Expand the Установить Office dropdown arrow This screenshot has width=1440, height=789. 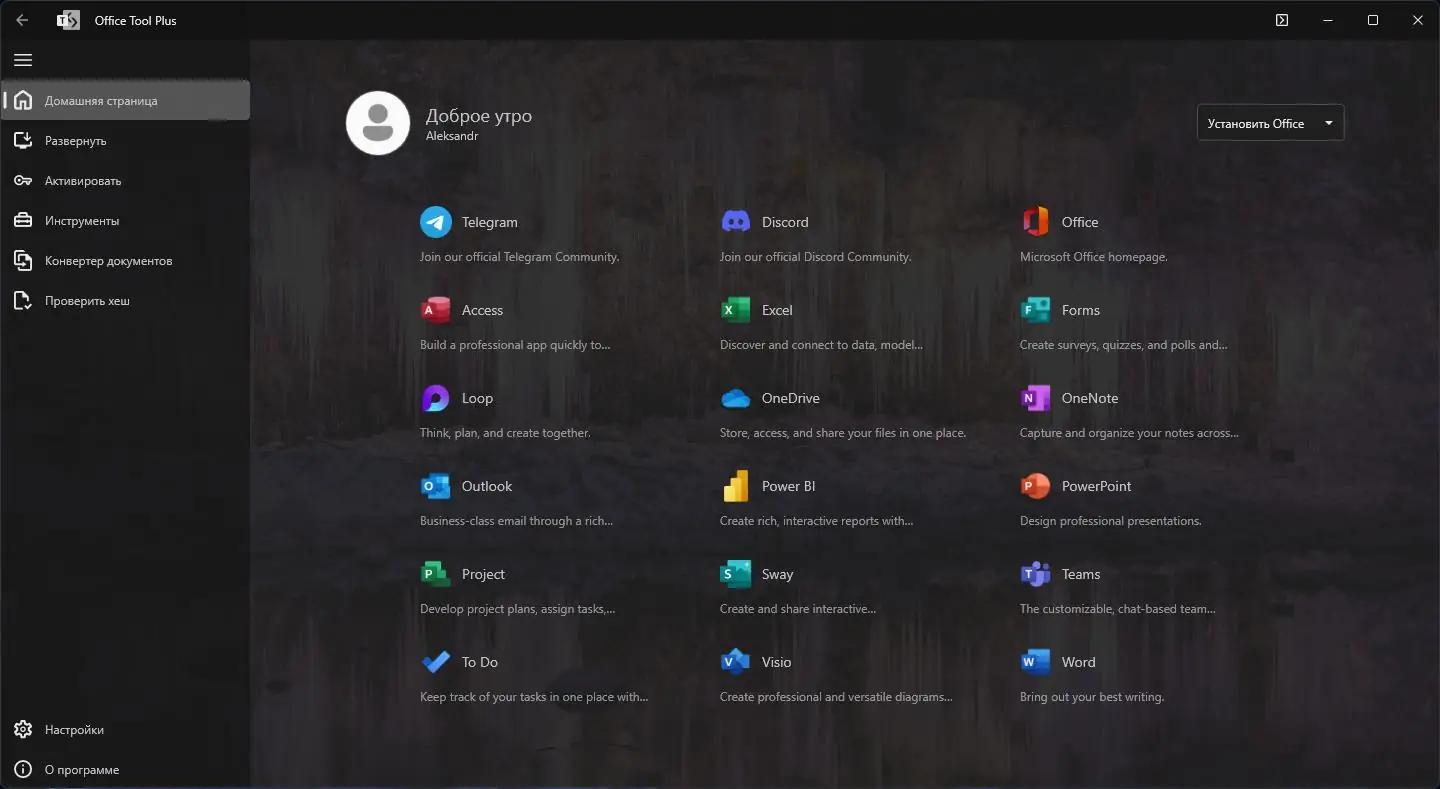tap(1329, 123)
